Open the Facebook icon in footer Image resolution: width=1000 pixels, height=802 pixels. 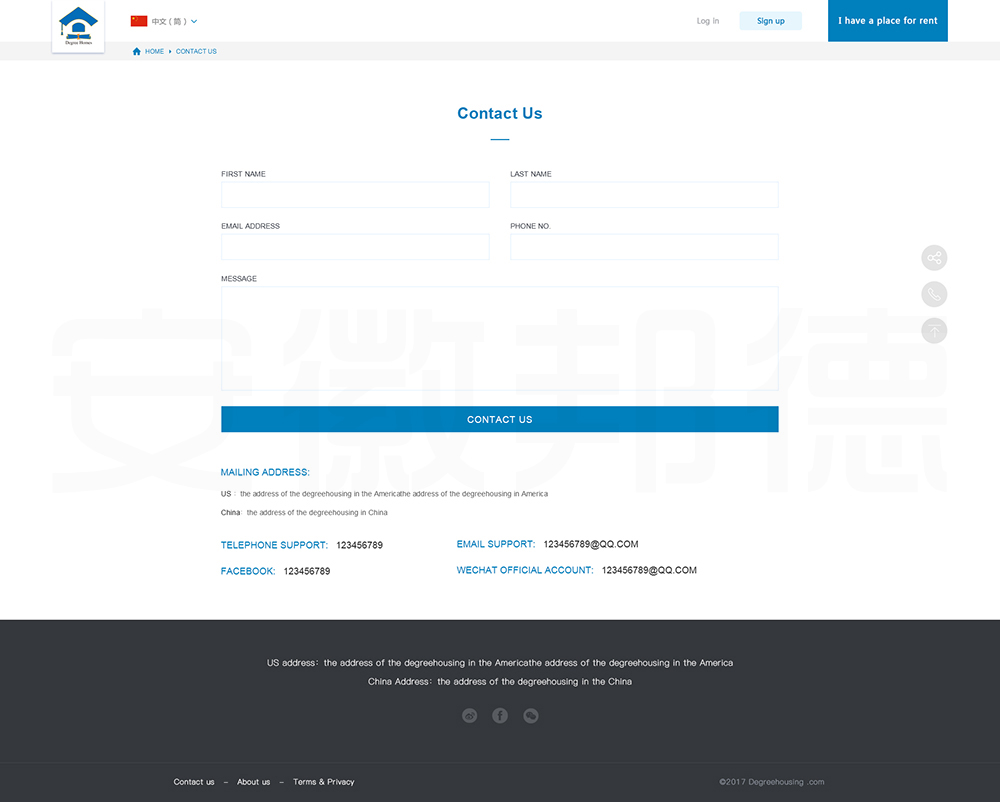pos(500,716)
